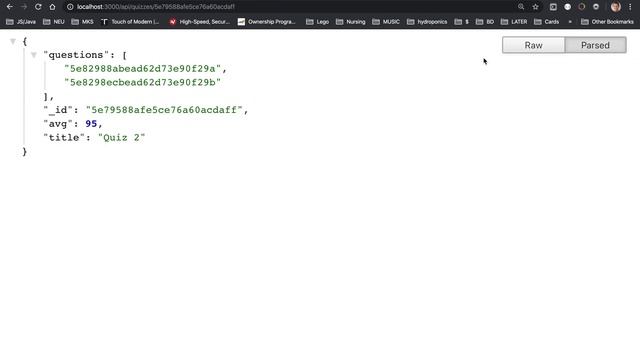Screen dimensions: 640x360
Task: Open the browser home page
Action: [52, 7]
